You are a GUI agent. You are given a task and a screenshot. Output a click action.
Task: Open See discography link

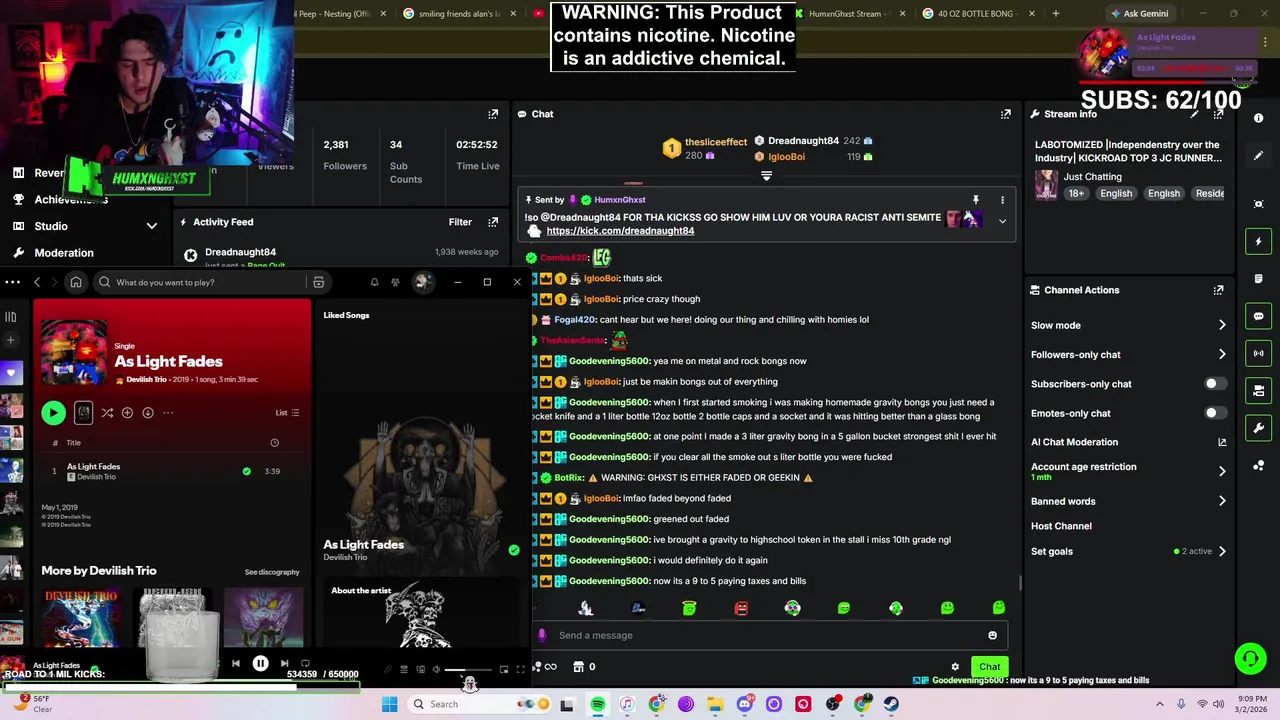coord(272,572)
